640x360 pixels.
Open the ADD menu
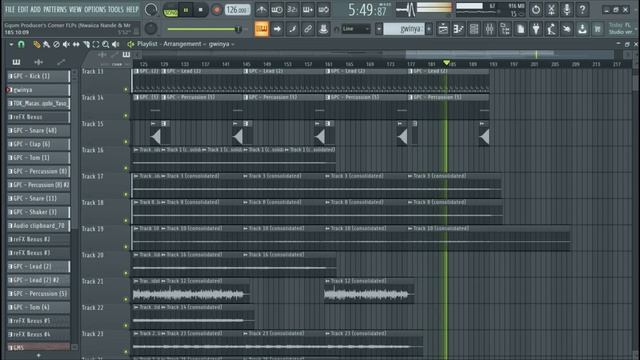[36, 9]
